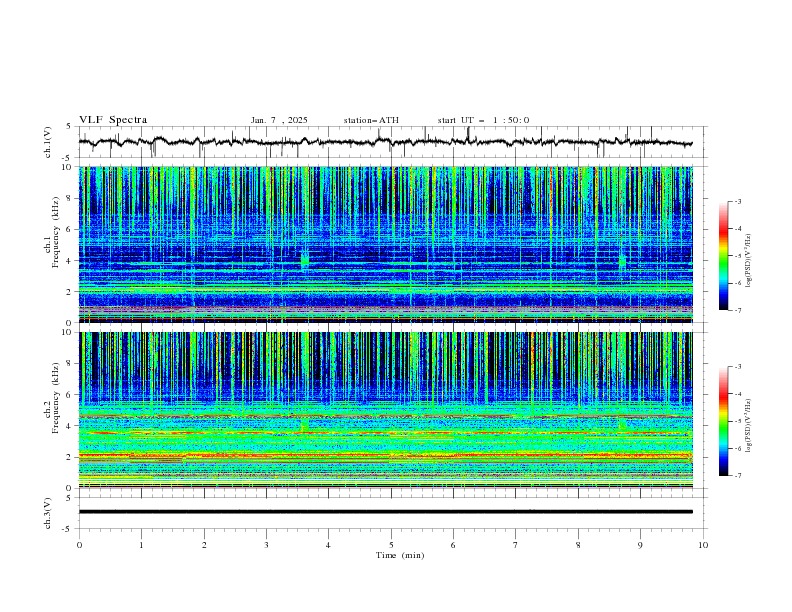
Task: Click the black ch.3 voltage trace
Action: point(385,512)
